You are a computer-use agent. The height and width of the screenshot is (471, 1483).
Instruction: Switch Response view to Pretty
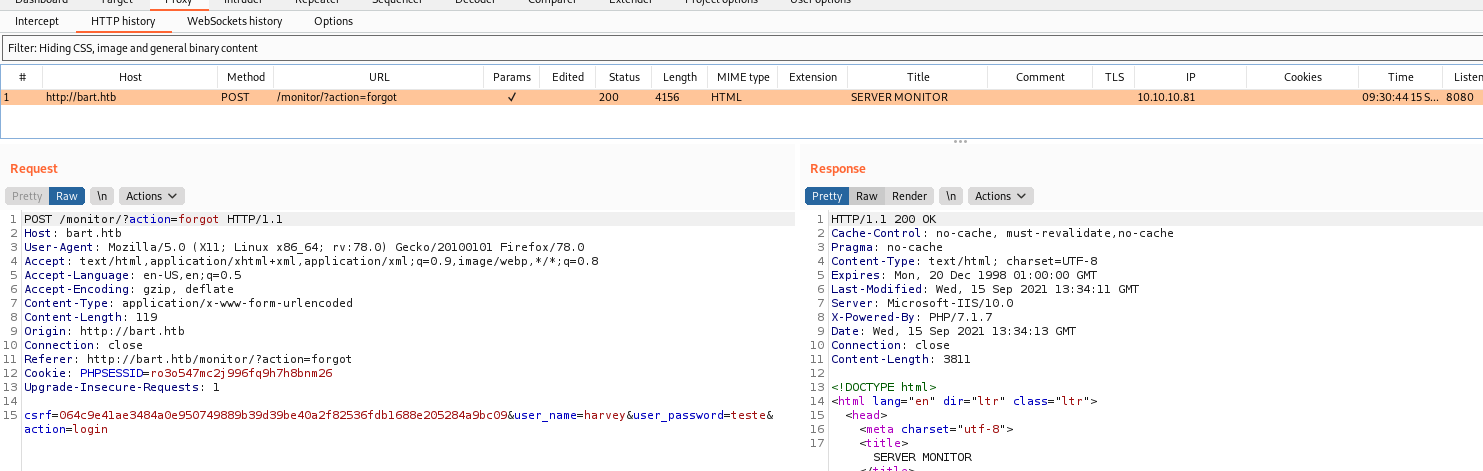[827, 196]
